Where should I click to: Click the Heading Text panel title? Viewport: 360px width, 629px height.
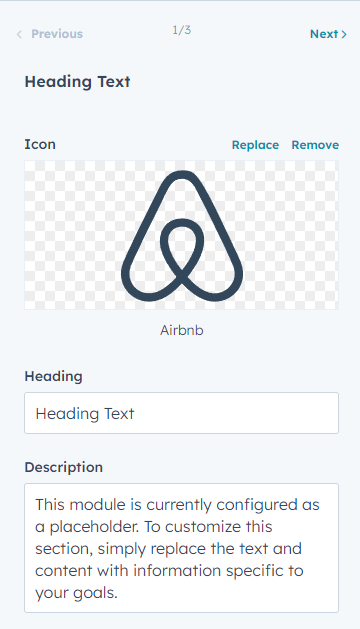[77, 82]
